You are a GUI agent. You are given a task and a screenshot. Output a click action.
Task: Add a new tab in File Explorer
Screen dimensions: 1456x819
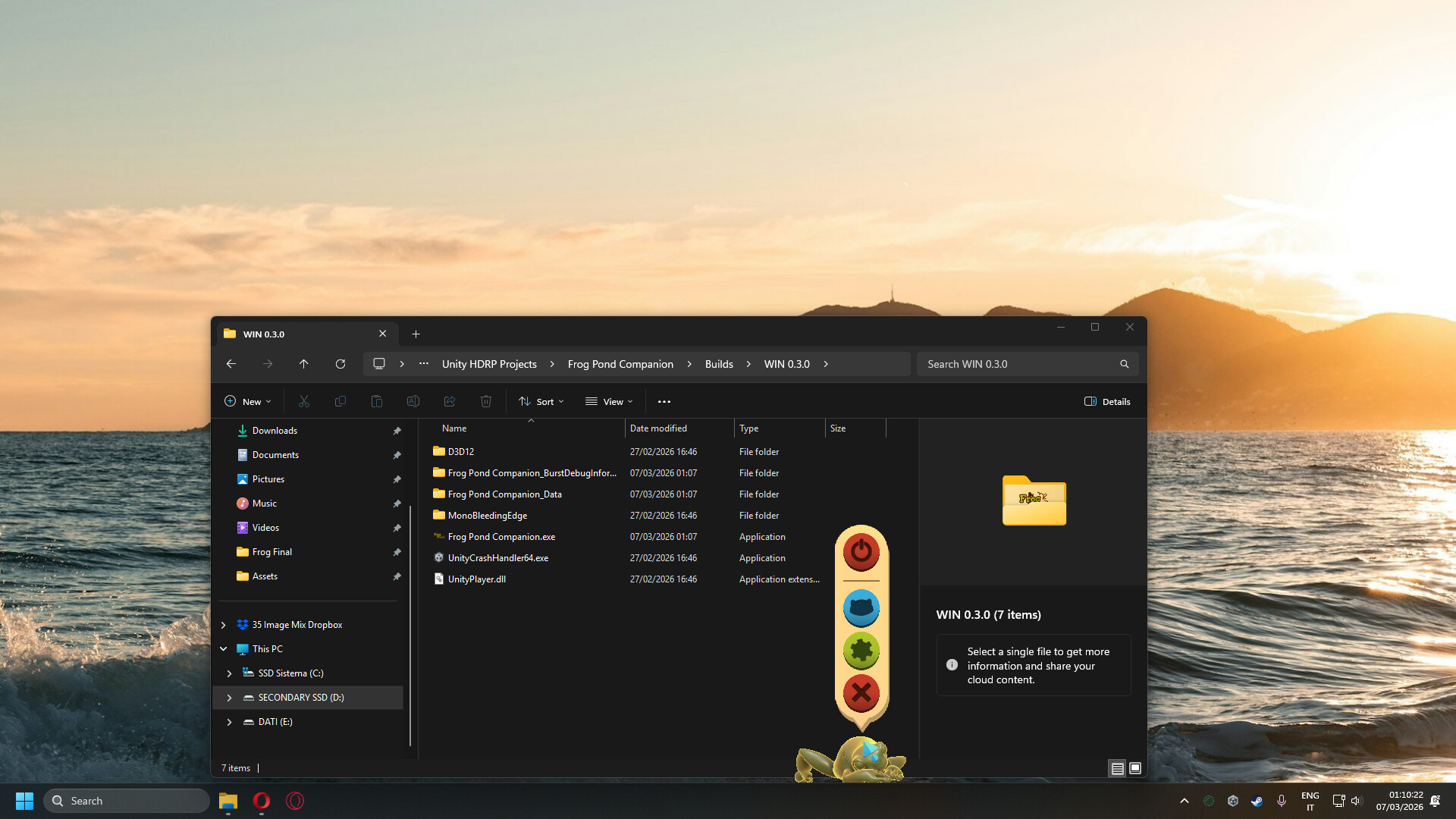(416, 334)
